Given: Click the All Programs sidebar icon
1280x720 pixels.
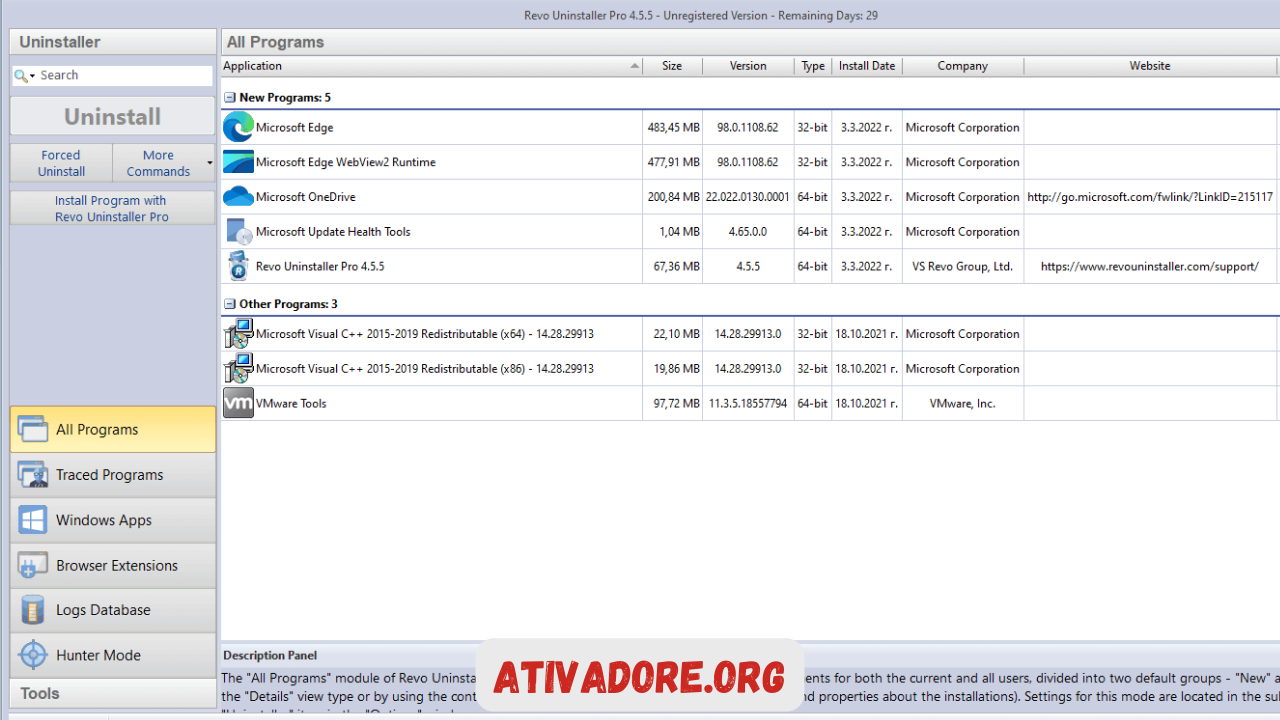Looking at the screenshot, I should pos(33,429).
